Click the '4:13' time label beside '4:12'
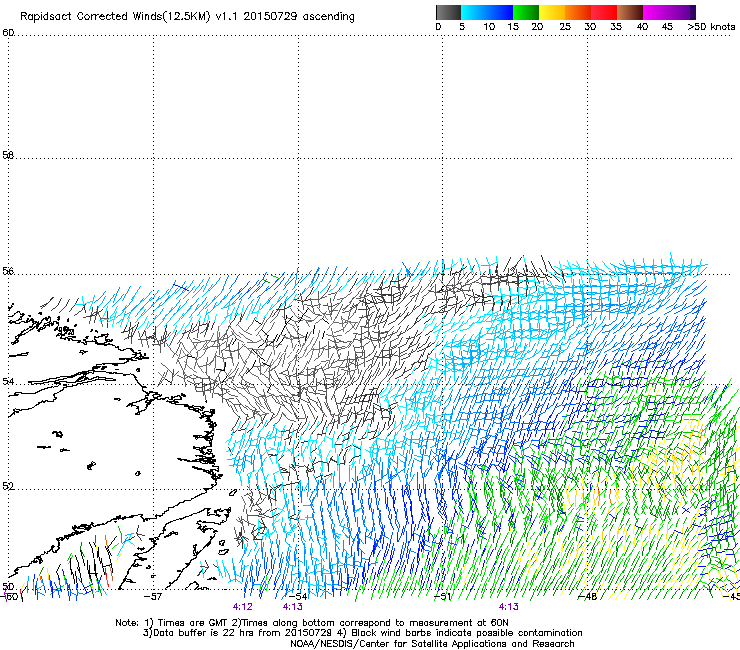This screenshot has width=740, height=650. click(293, 607)
